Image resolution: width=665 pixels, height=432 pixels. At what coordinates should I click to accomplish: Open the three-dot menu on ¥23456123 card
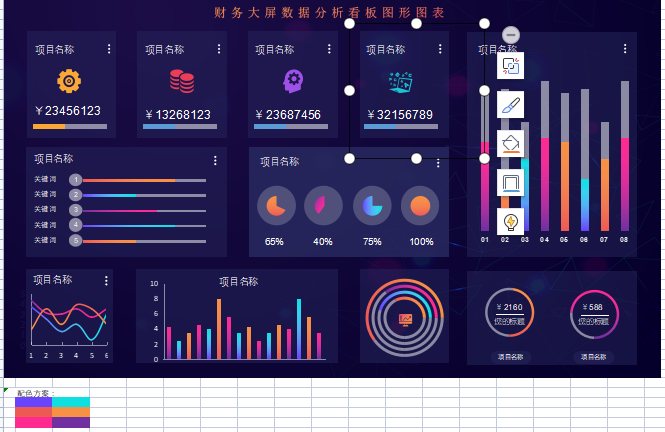coord(105,48)
